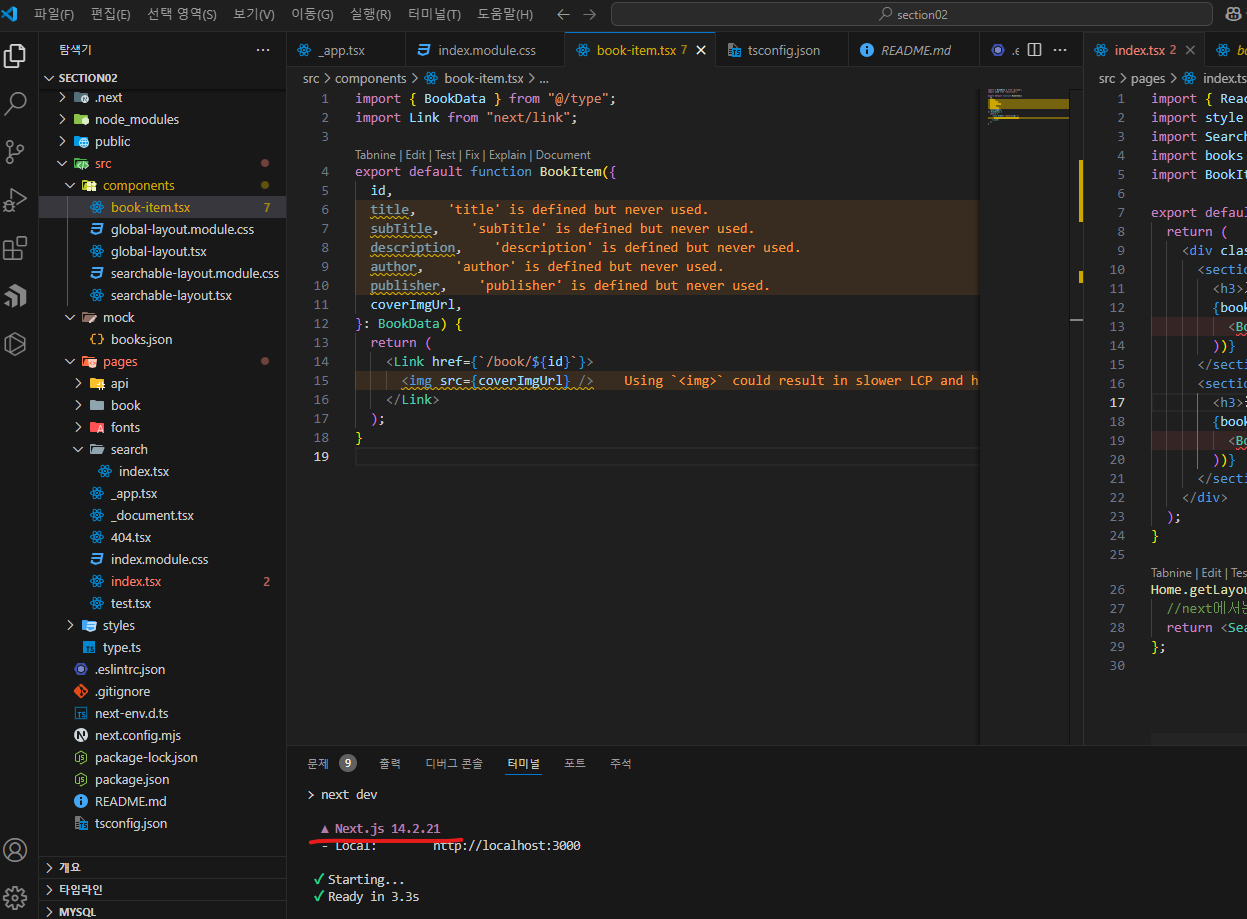Collapse the components folder in the explorer tree
1247x919 pixels.
click(x=70, y=185)
